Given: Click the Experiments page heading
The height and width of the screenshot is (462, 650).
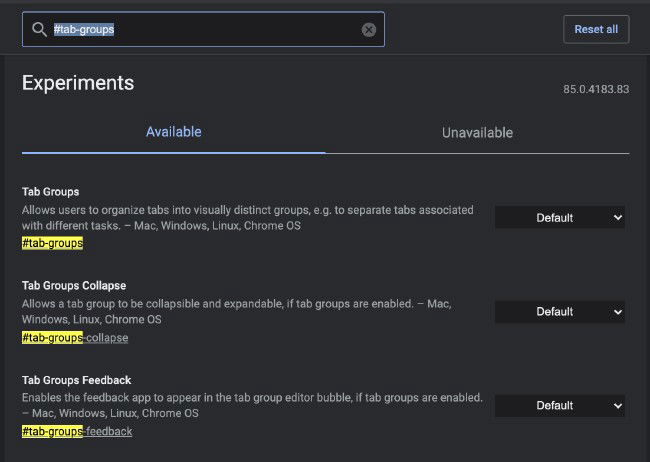Looking at the screenshot, I should 78,83.
